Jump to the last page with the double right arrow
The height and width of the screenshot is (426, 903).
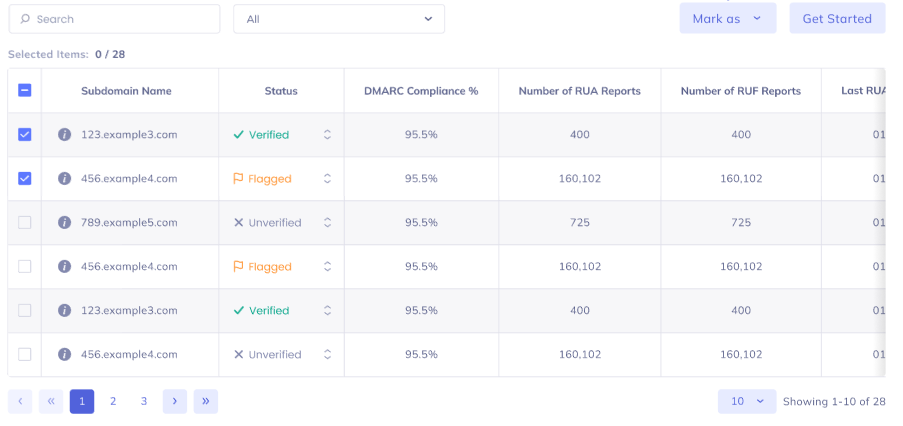(206, 401)
